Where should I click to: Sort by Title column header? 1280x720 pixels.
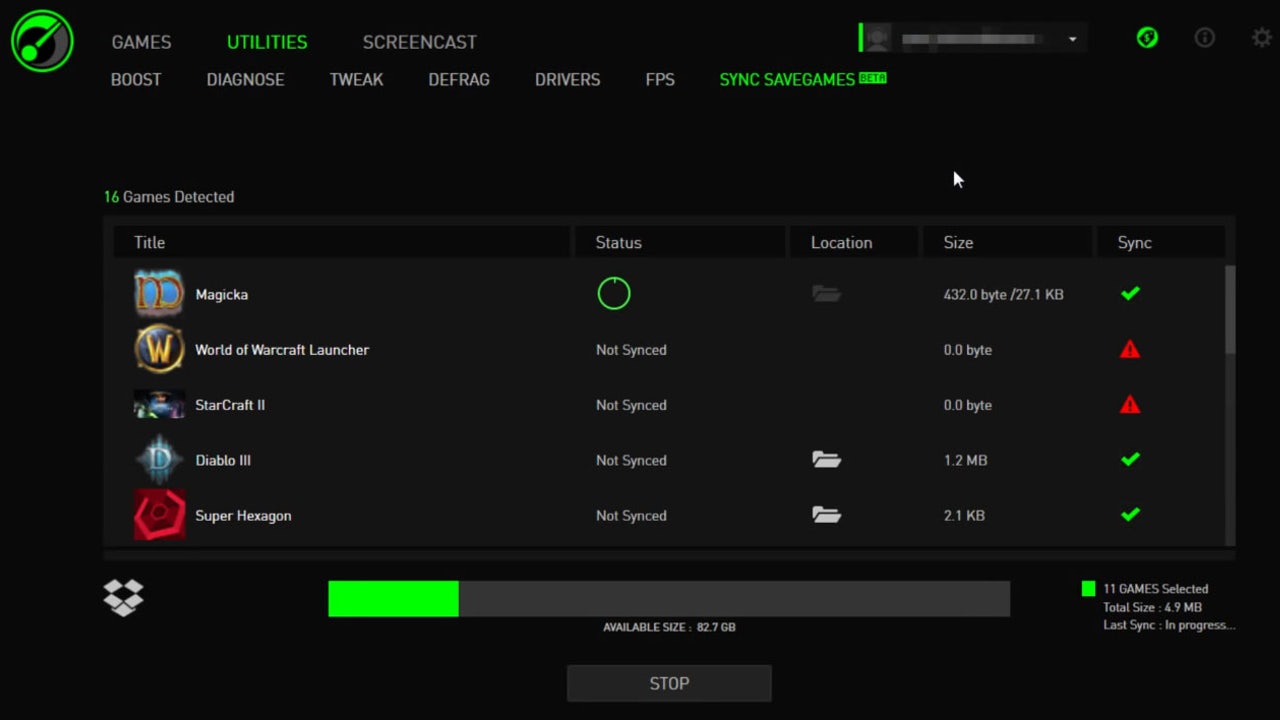click(341, 242)
